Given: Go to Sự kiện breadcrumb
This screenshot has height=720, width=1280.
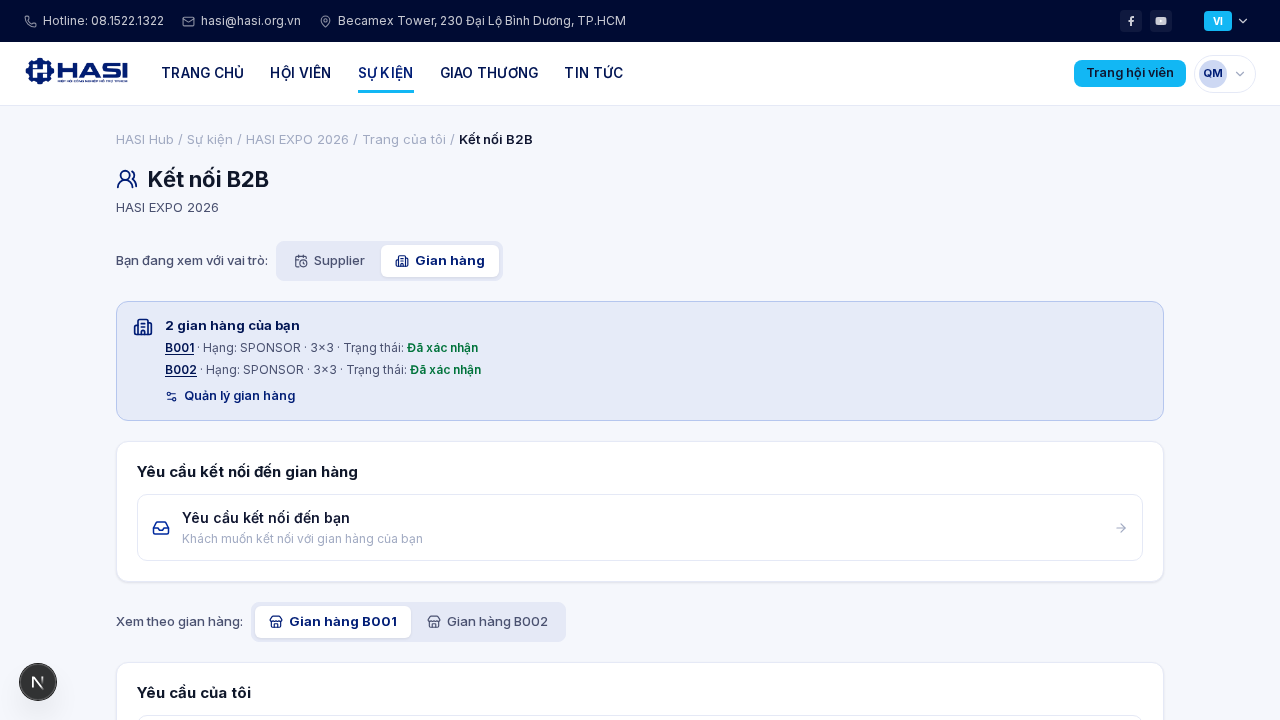Looking at the screenshot, I should pos(210,139).
